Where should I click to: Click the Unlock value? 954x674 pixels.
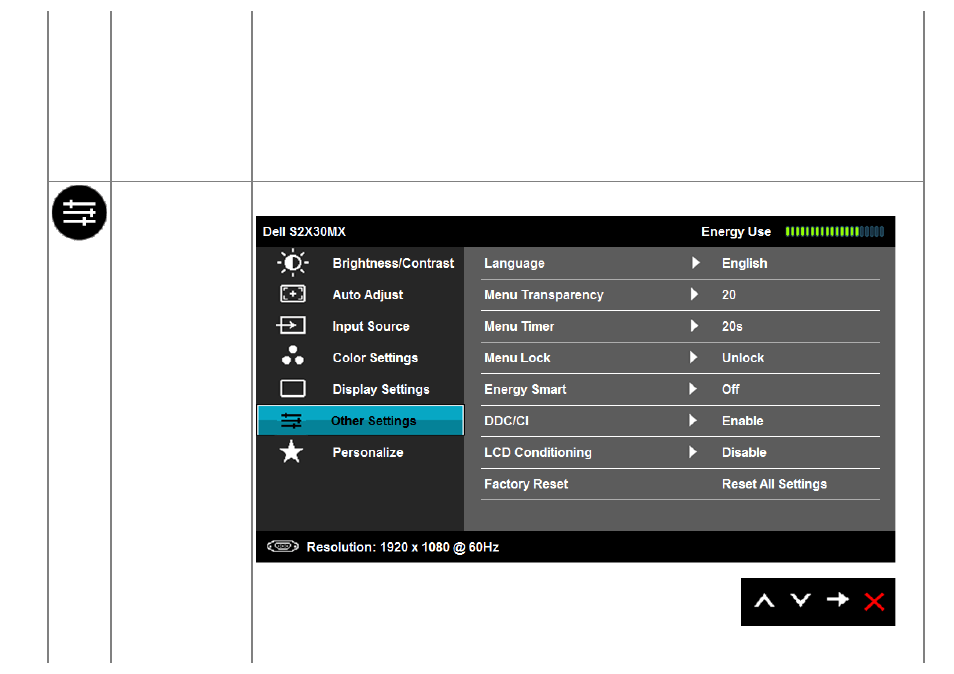[742, 358]
